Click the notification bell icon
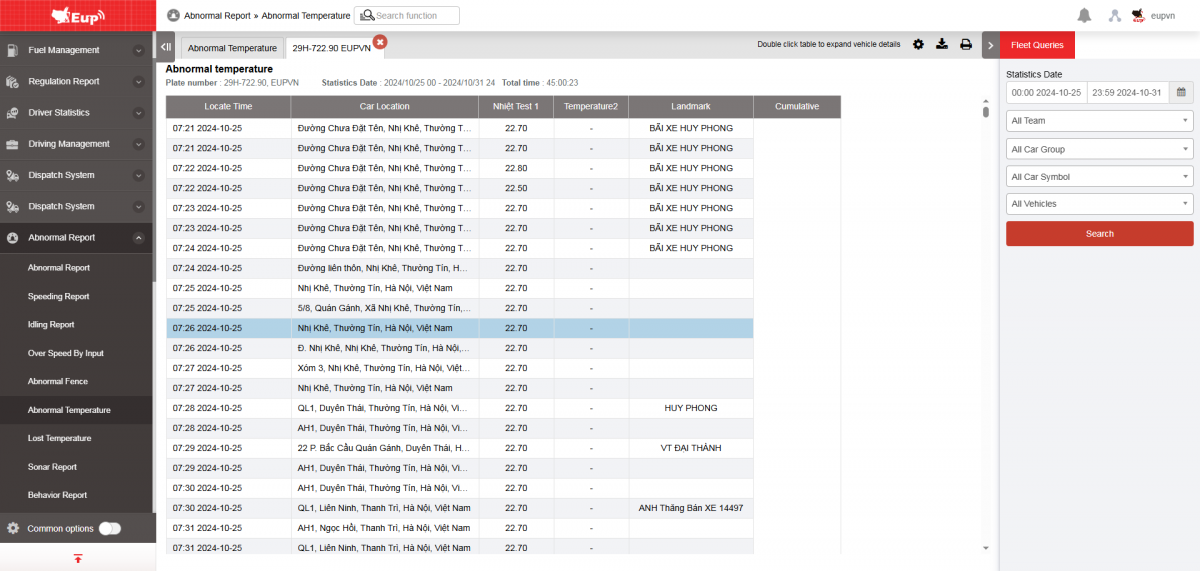Screen dimensions: 1200x571 click(x=1084, y=15)
